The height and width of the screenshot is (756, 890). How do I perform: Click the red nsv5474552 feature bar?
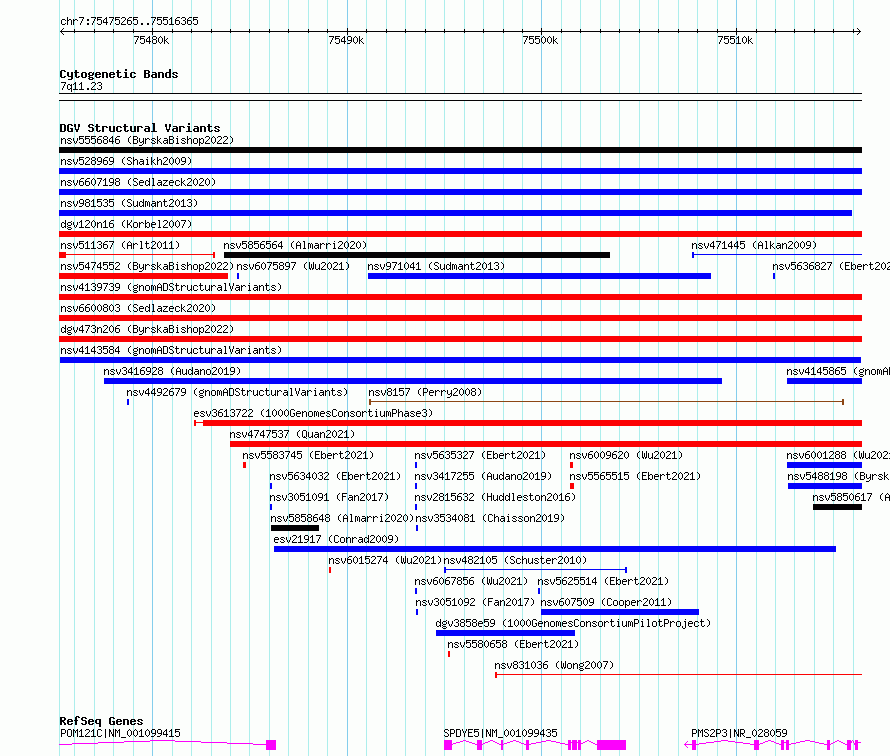tap(144, 276)
